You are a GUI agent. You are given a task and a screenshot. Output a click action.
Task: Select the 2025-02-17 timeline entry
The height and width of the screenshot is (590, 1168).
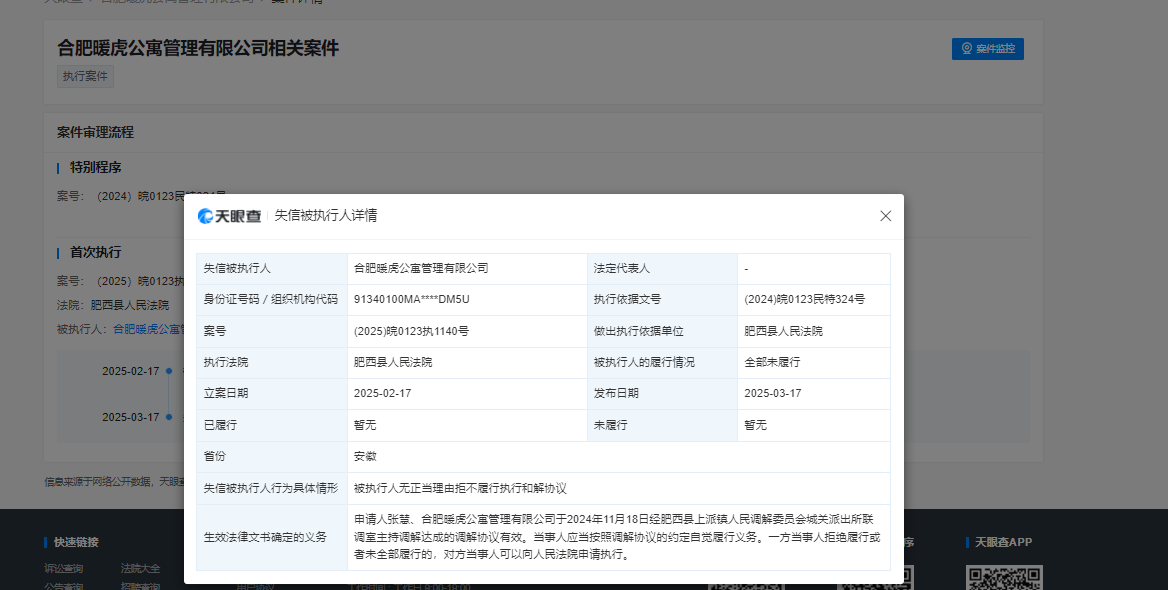130,371
